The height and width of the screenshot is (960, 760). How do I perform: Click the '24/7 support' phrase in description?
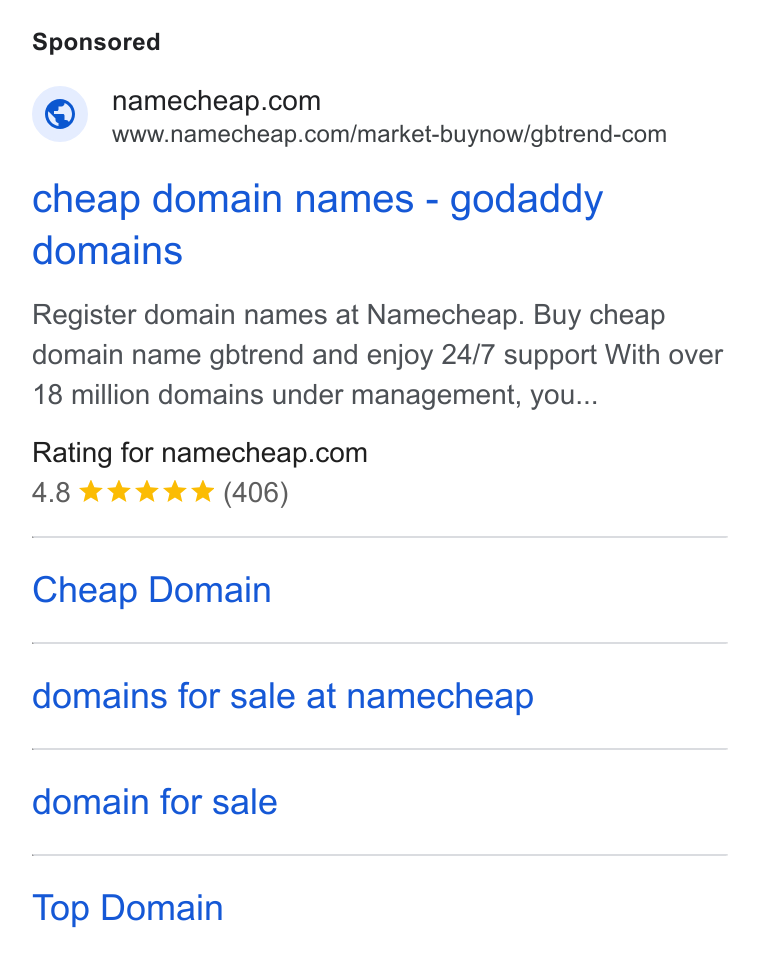519,355
